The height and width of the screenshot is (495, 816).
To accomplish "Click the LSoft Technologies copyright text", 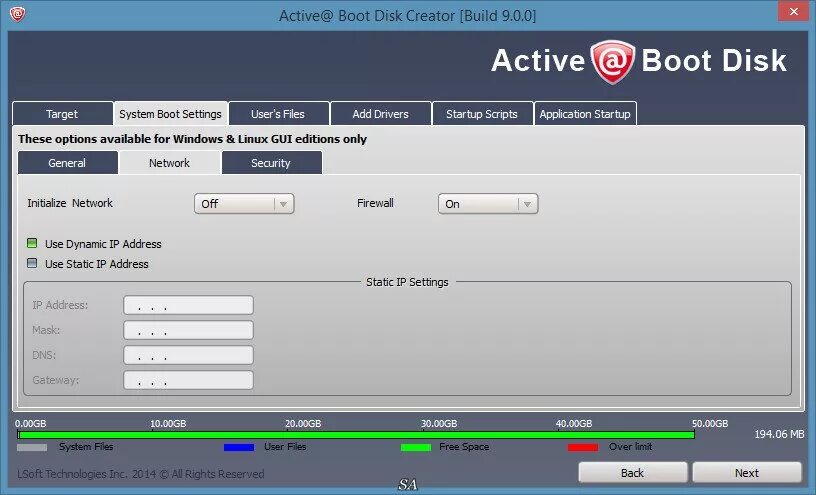I will pos(141,474).
